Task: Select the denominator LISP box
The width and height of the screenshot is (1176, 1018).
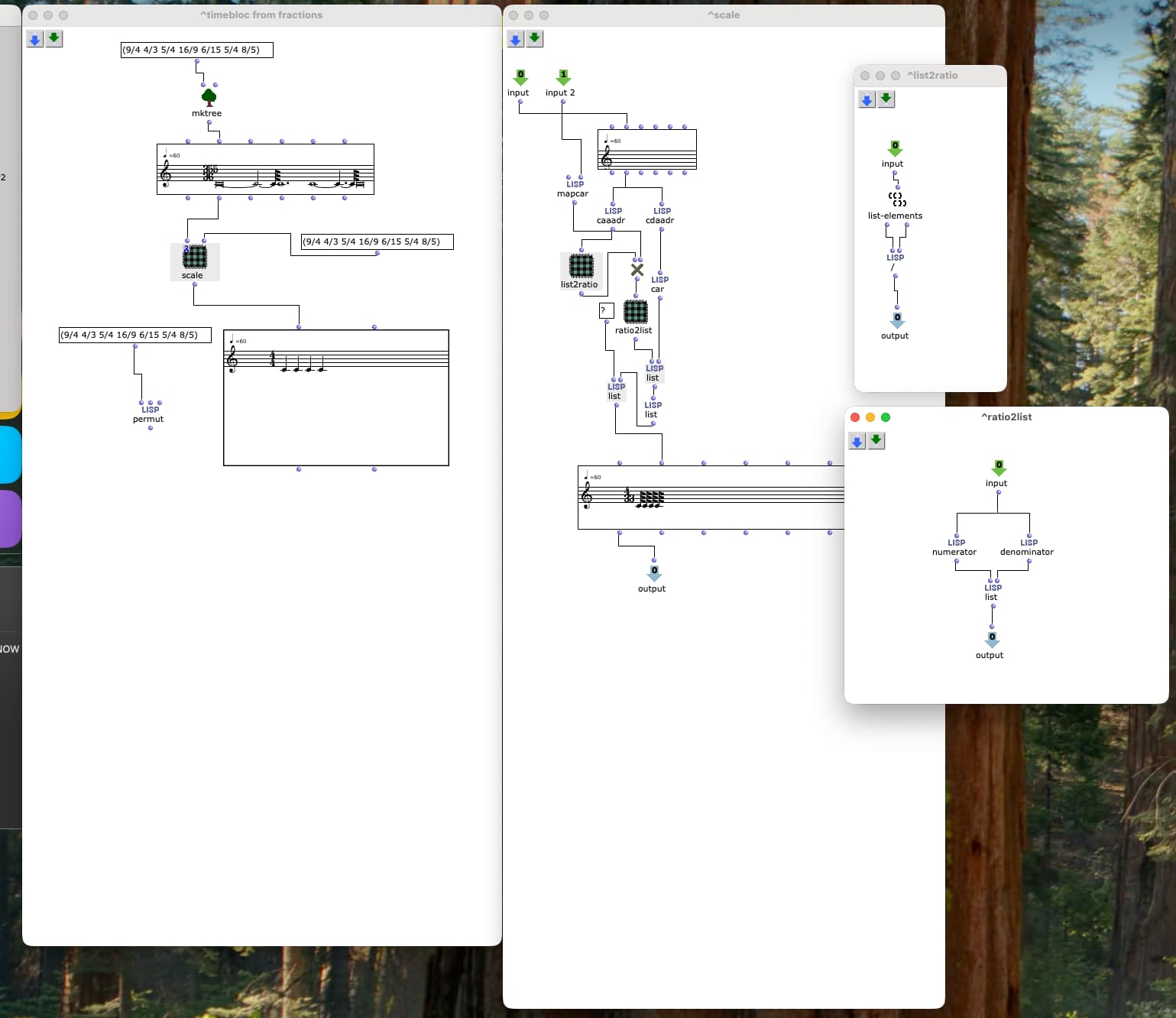Action: 1029,546
